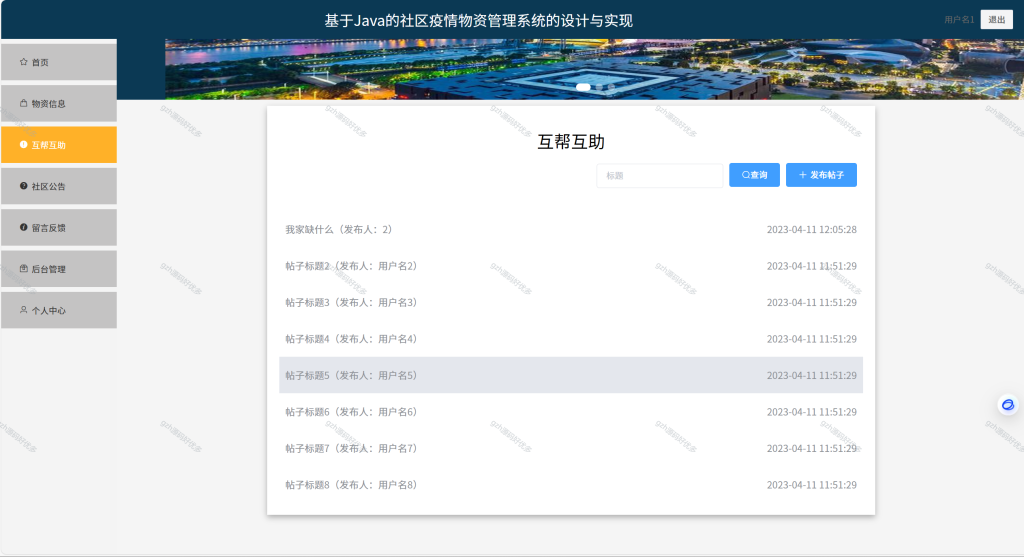Click the 用户名1 label in header
Viewport: 1024px width, 557px height.
point(959,20)
